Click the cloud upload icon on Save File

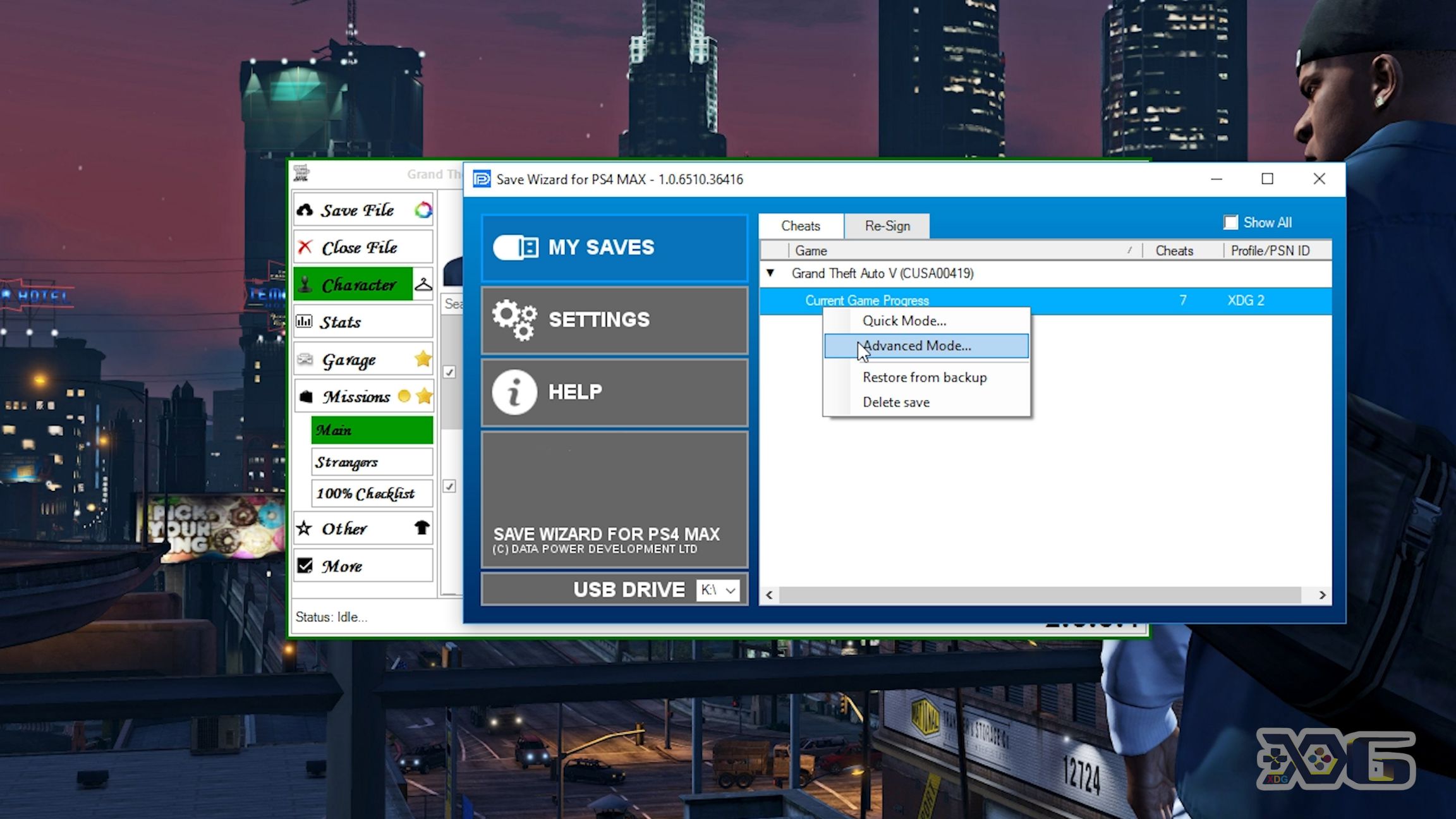pyautogui.click(x=305, y=210)
